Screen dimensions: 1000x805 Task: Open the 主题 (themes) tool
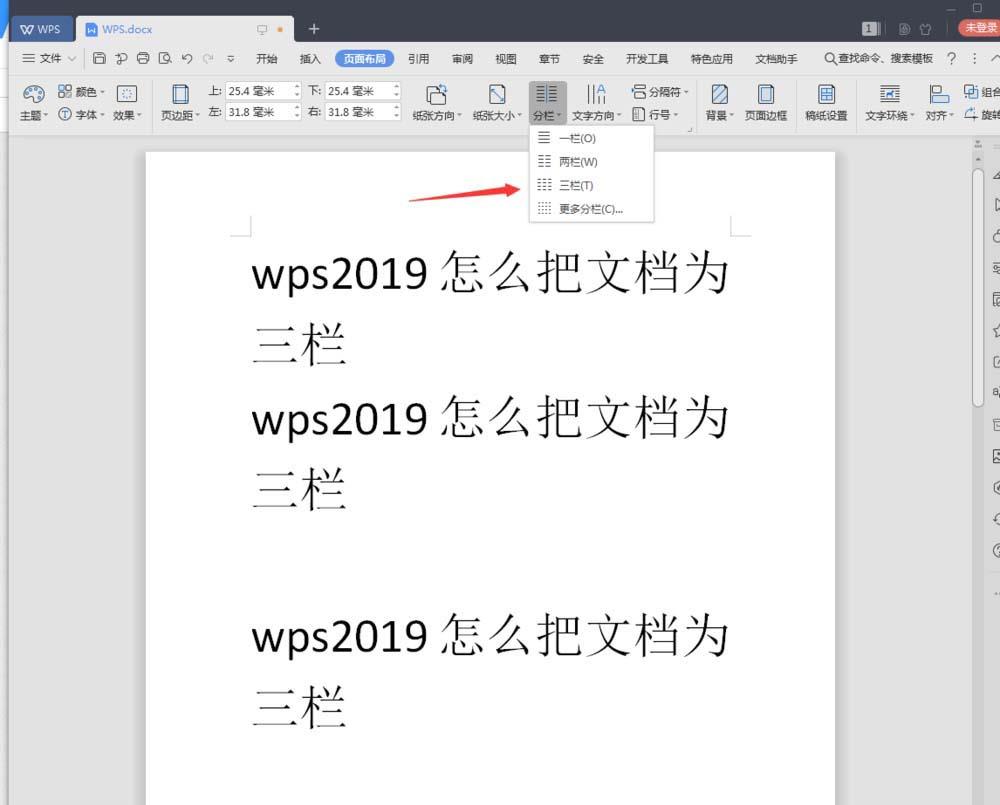pos(33,100)
